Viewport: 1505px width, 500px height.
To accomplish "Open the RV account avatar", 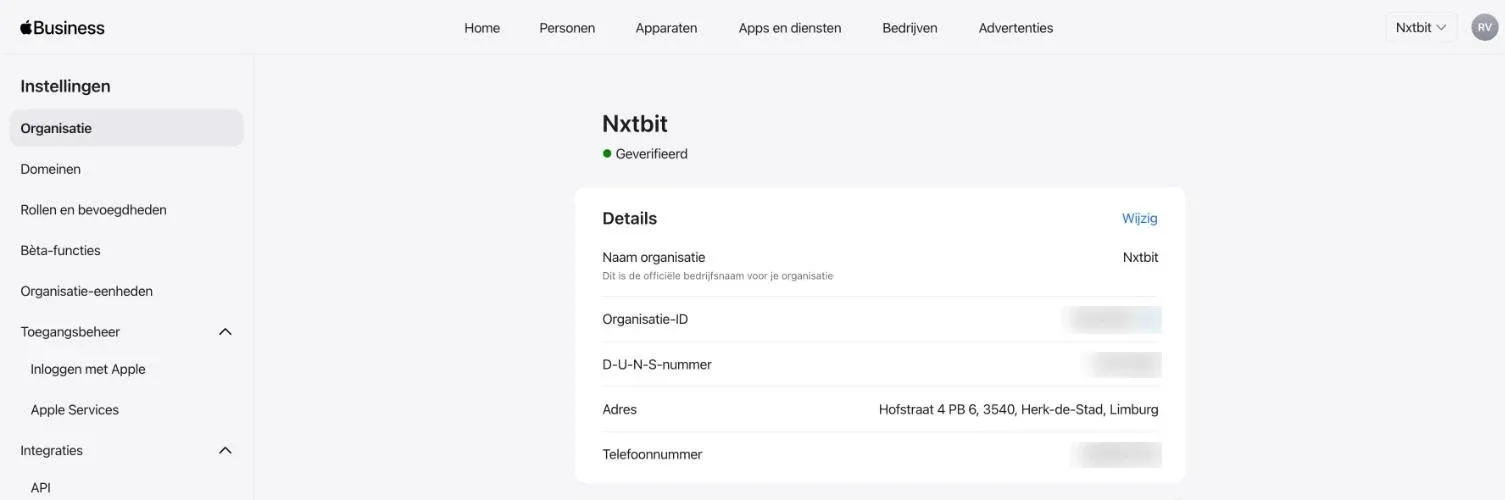I will tap(1484, 28).
